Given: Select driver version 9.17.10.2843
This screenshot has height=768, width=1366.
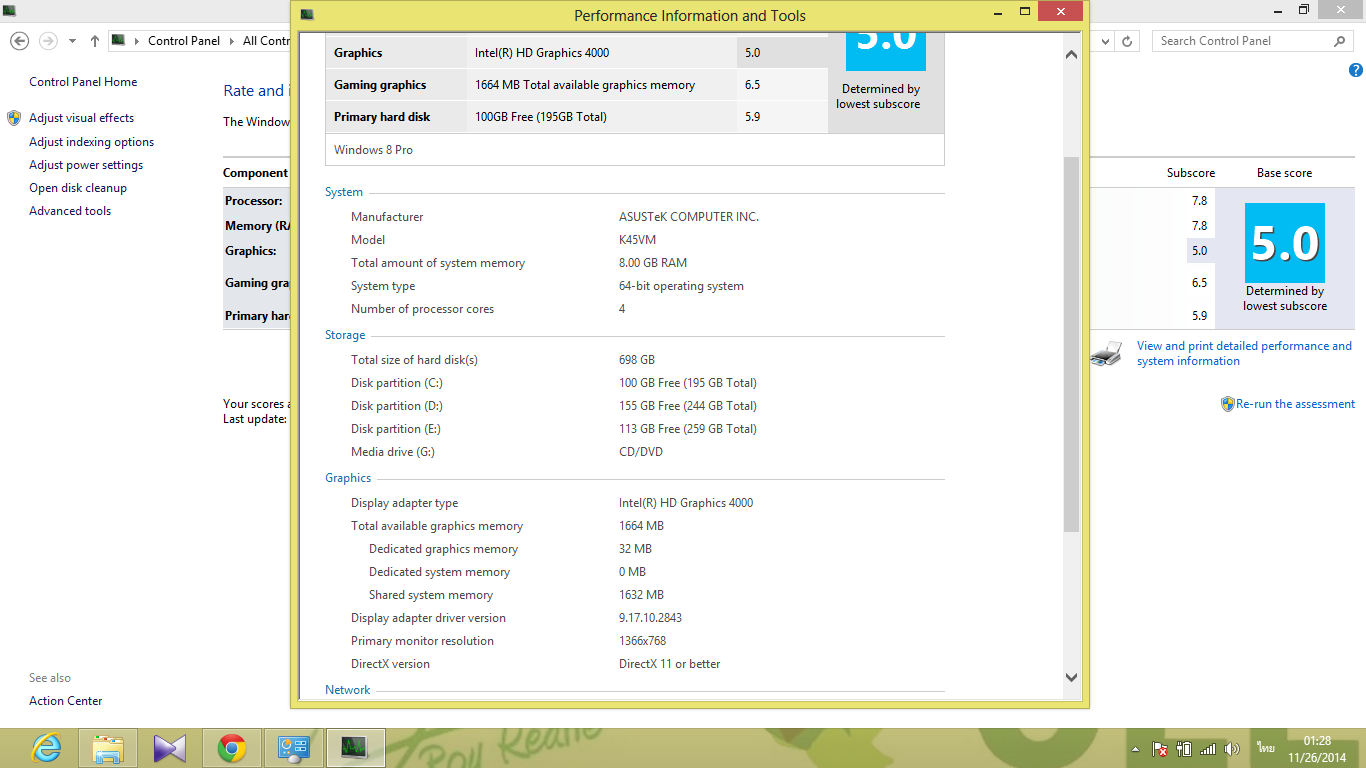Looking at the screenshot, I should click(650, 618).
